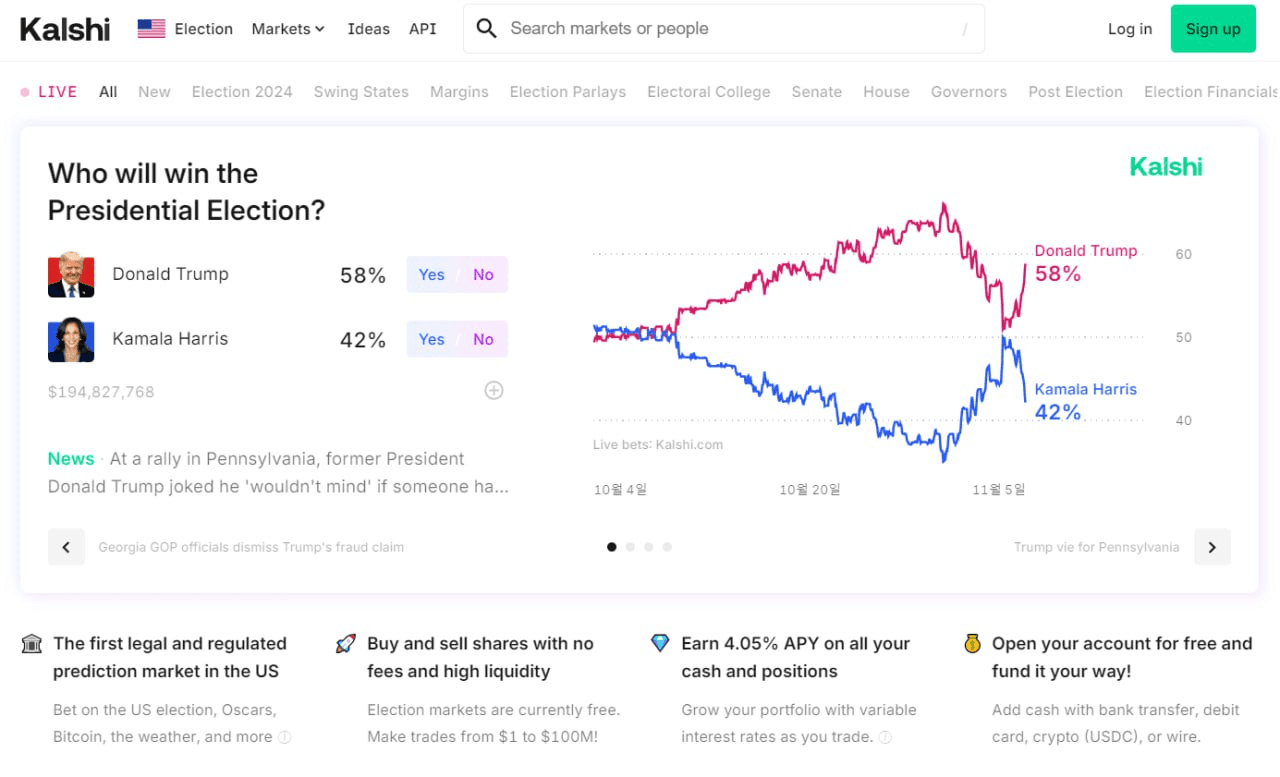The height and width of the screenshot is (777, 1280).
Task: Select the New category tab
Action: 154,92
